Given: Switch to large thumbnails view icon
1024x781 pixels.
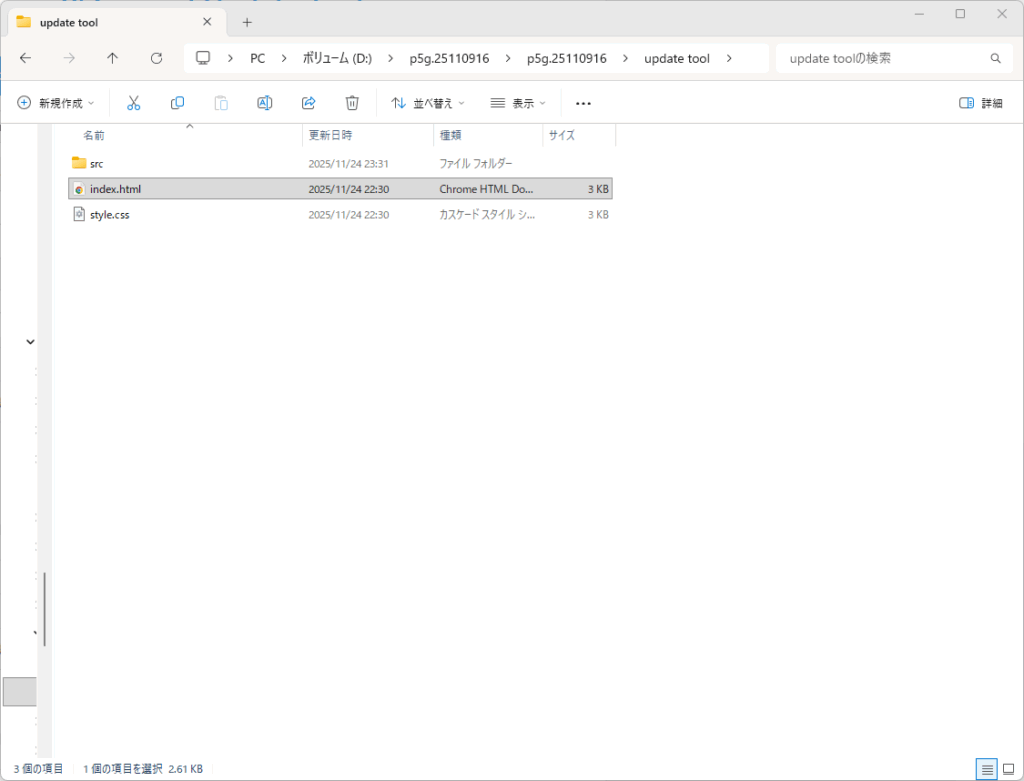Looking at the screenshot, I should (x=1008, y=769).
